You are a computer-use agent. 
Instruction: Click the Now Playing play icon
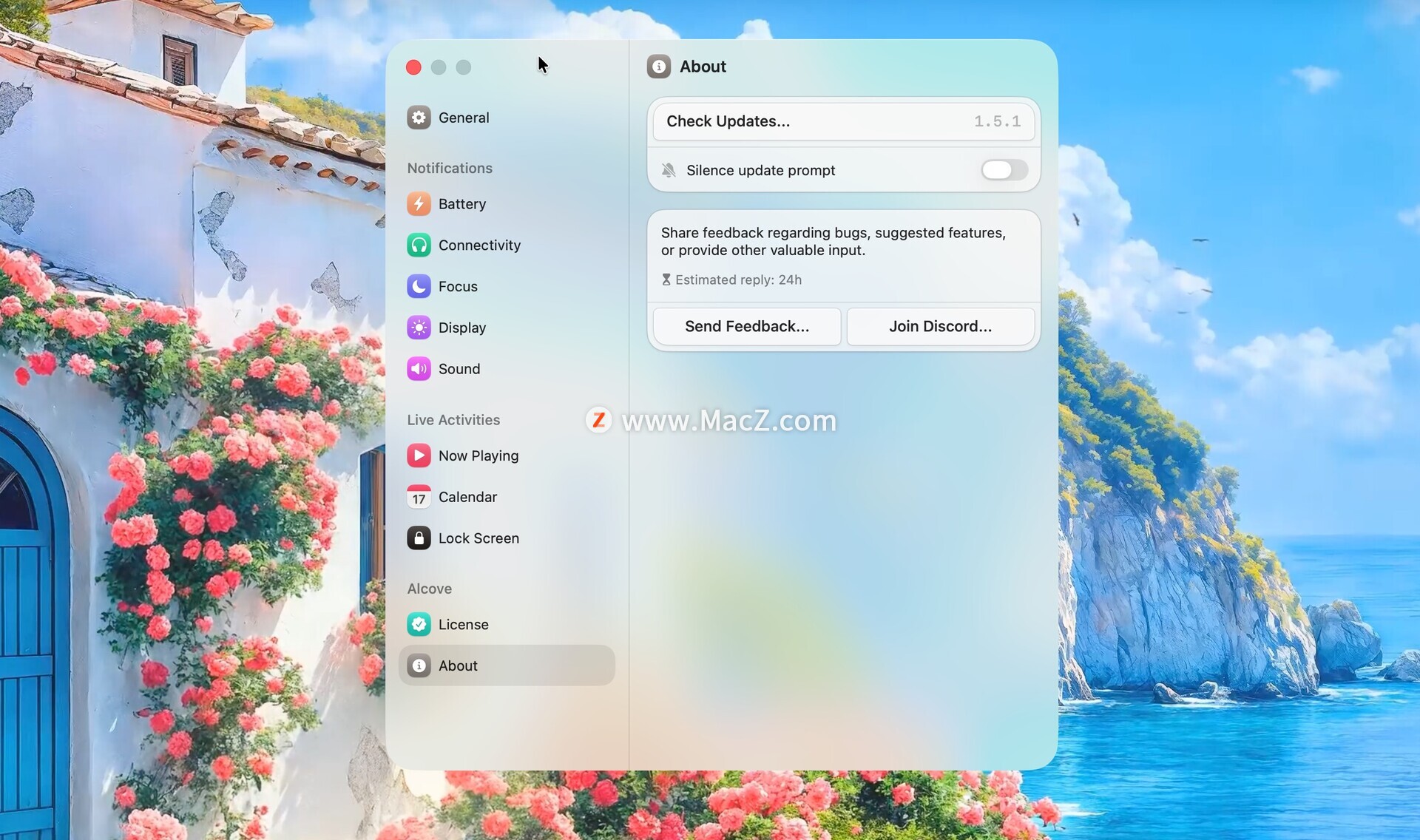[419, 455]
